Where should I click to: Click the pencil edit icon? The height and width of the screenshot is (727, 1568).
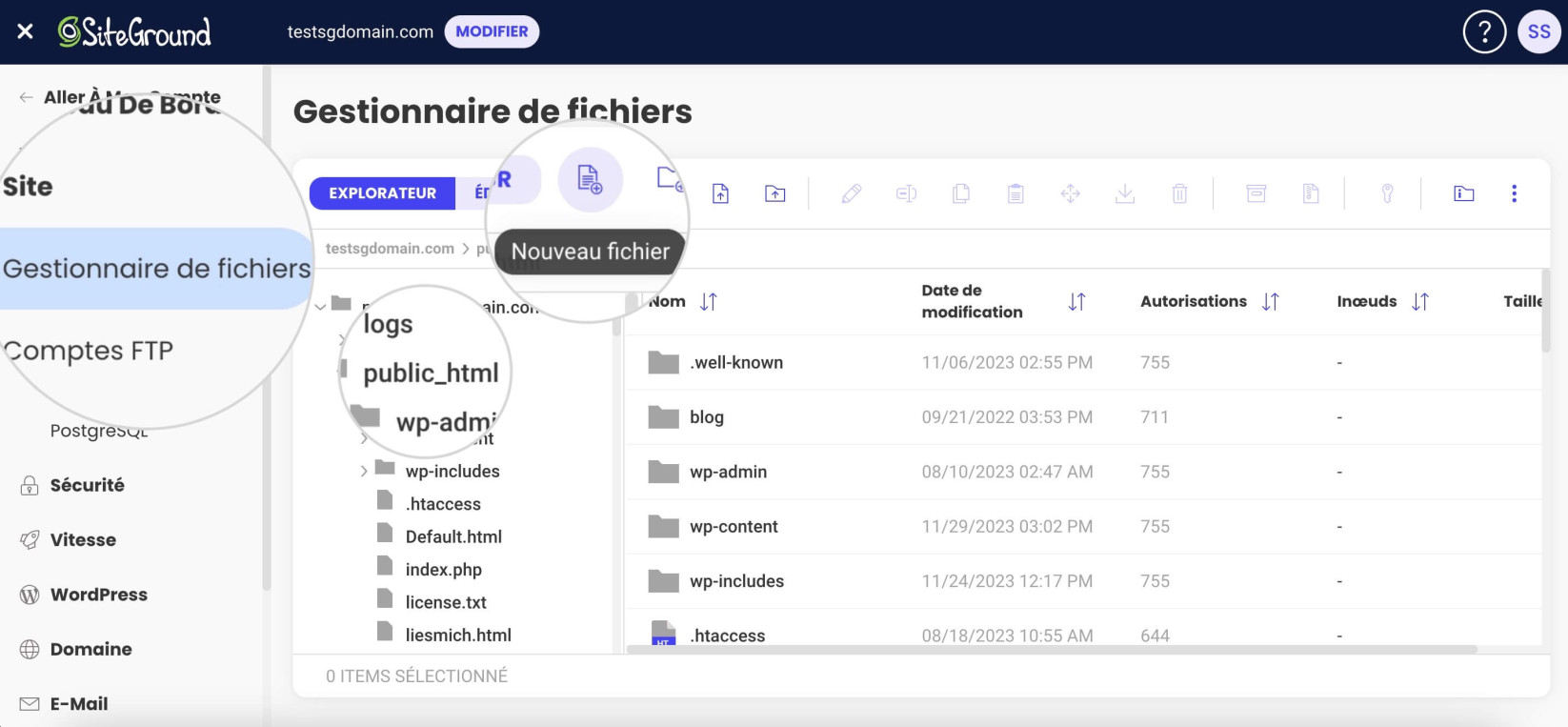coord(852,193)
